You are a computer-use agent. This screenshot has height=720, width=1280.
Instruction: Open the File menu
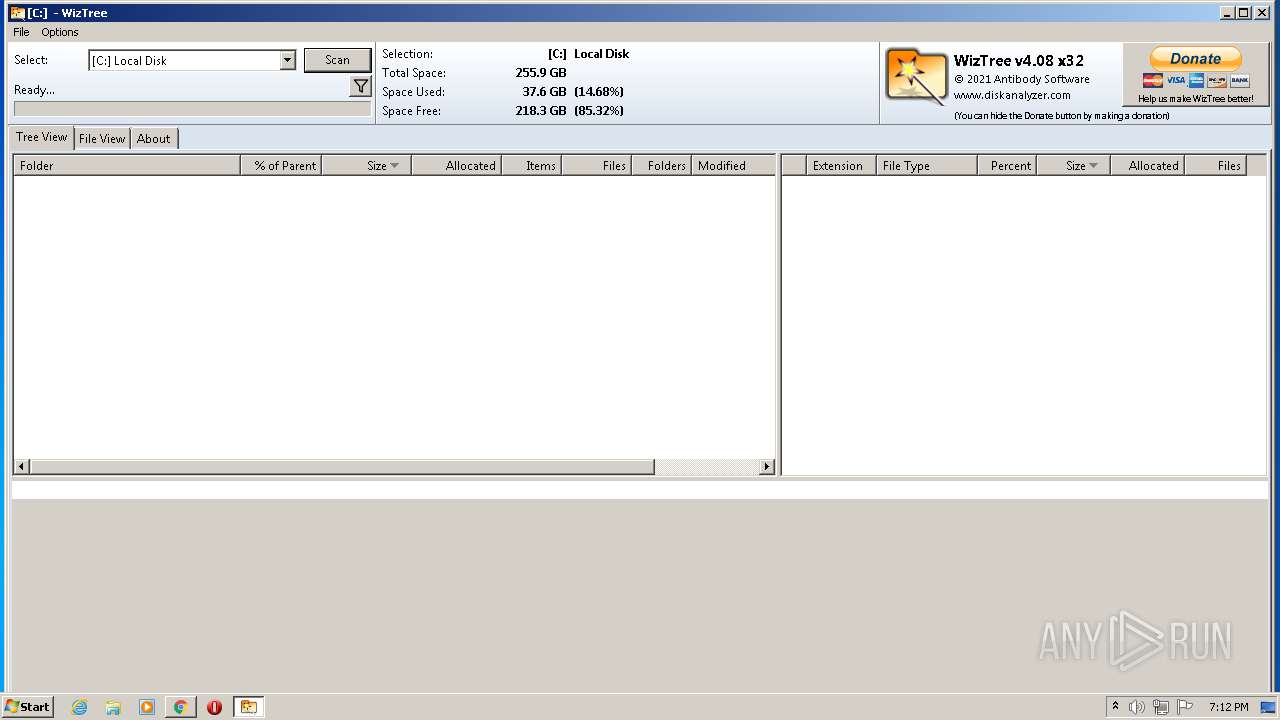click(x=21, y=32)
